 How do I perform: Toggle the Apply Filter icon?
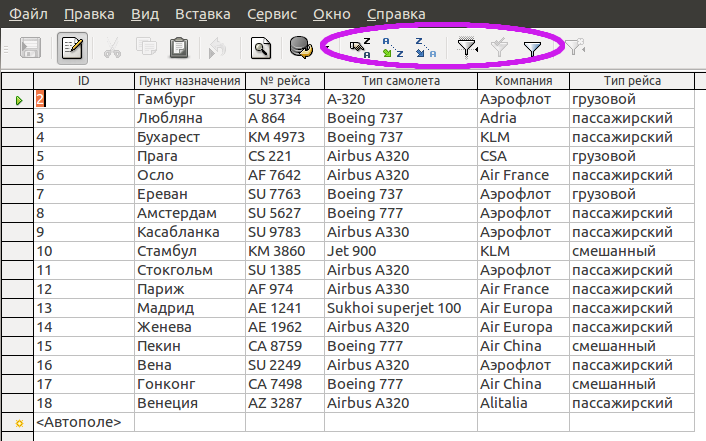pos(499,48)
